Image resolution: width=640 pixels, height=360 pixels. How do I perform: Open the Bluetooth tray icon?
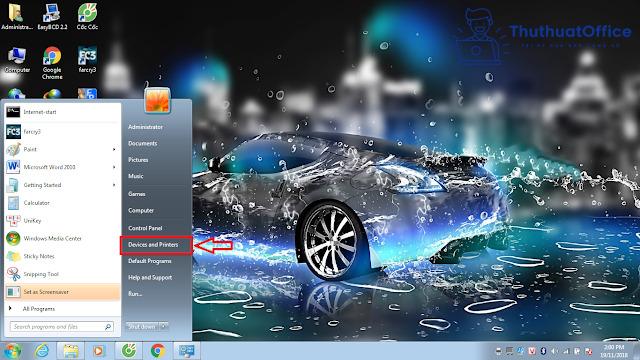tap(543, 351)
